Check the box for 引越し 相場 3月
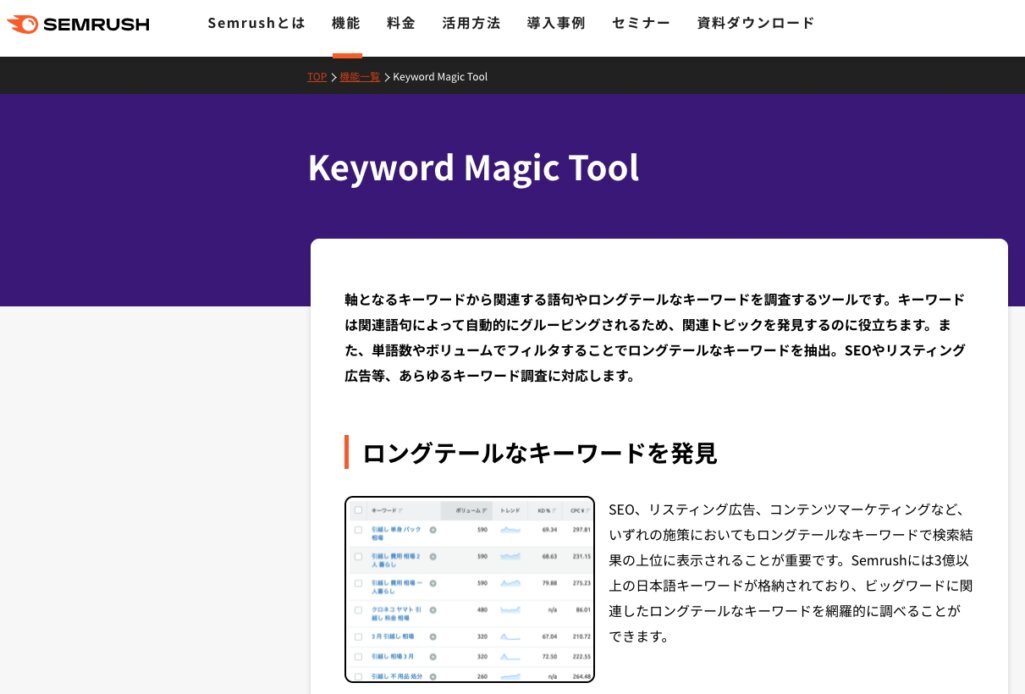 356,655
